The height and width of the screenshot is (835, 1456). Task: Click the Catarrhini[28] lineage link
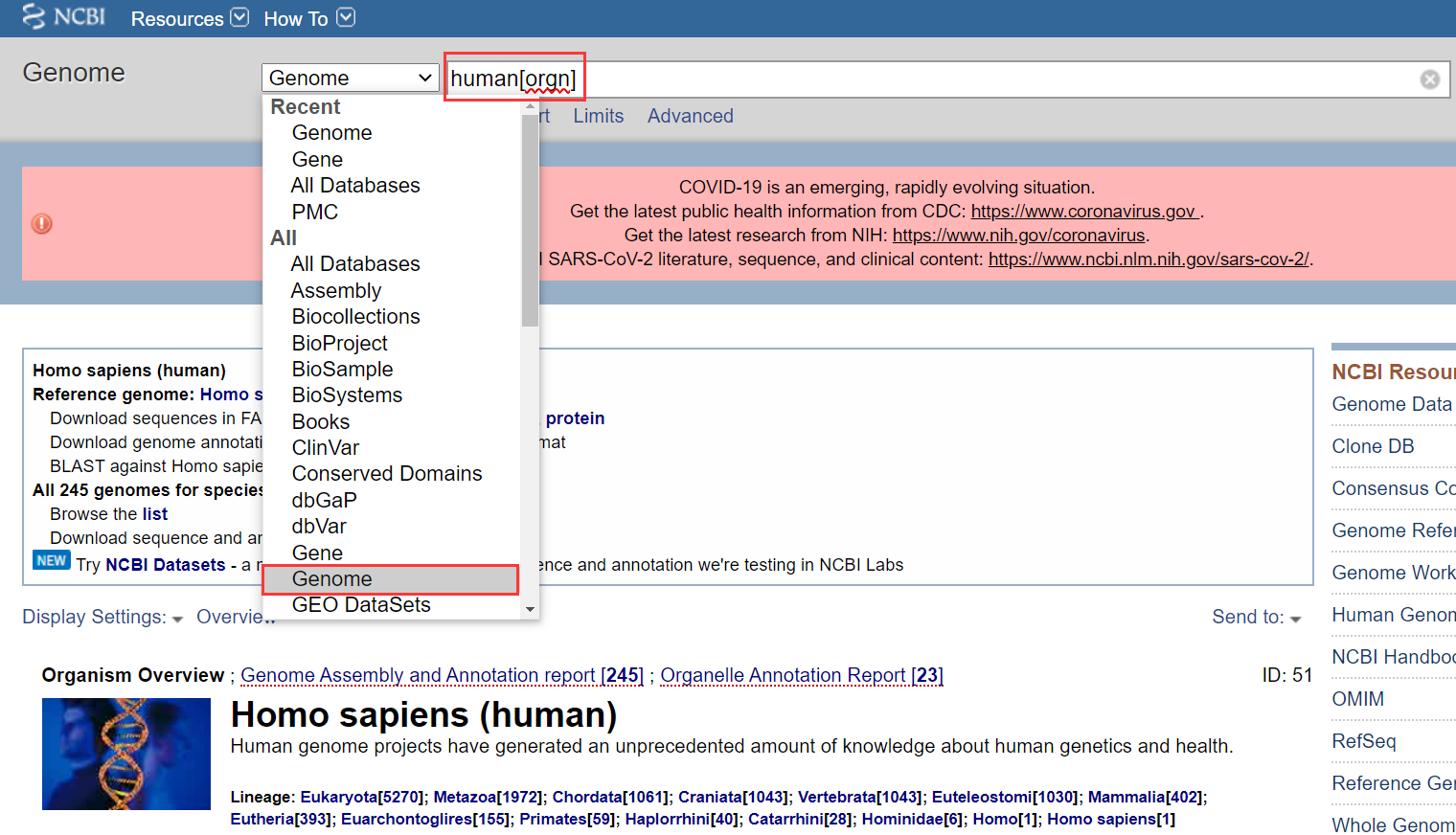coord(800,819)
